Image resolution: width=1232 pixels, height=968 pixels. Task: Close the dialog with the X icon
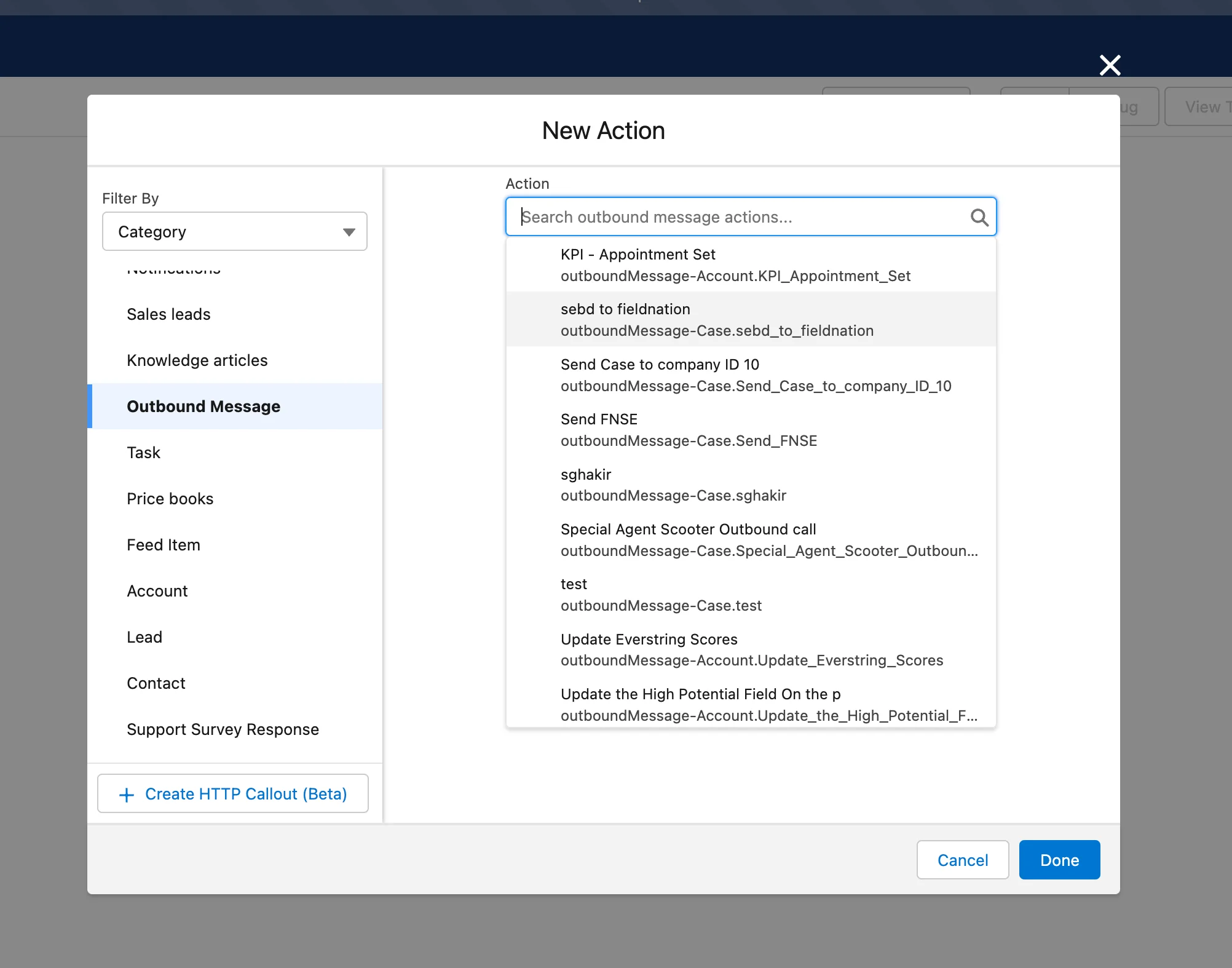click(x=1110, y=65)
